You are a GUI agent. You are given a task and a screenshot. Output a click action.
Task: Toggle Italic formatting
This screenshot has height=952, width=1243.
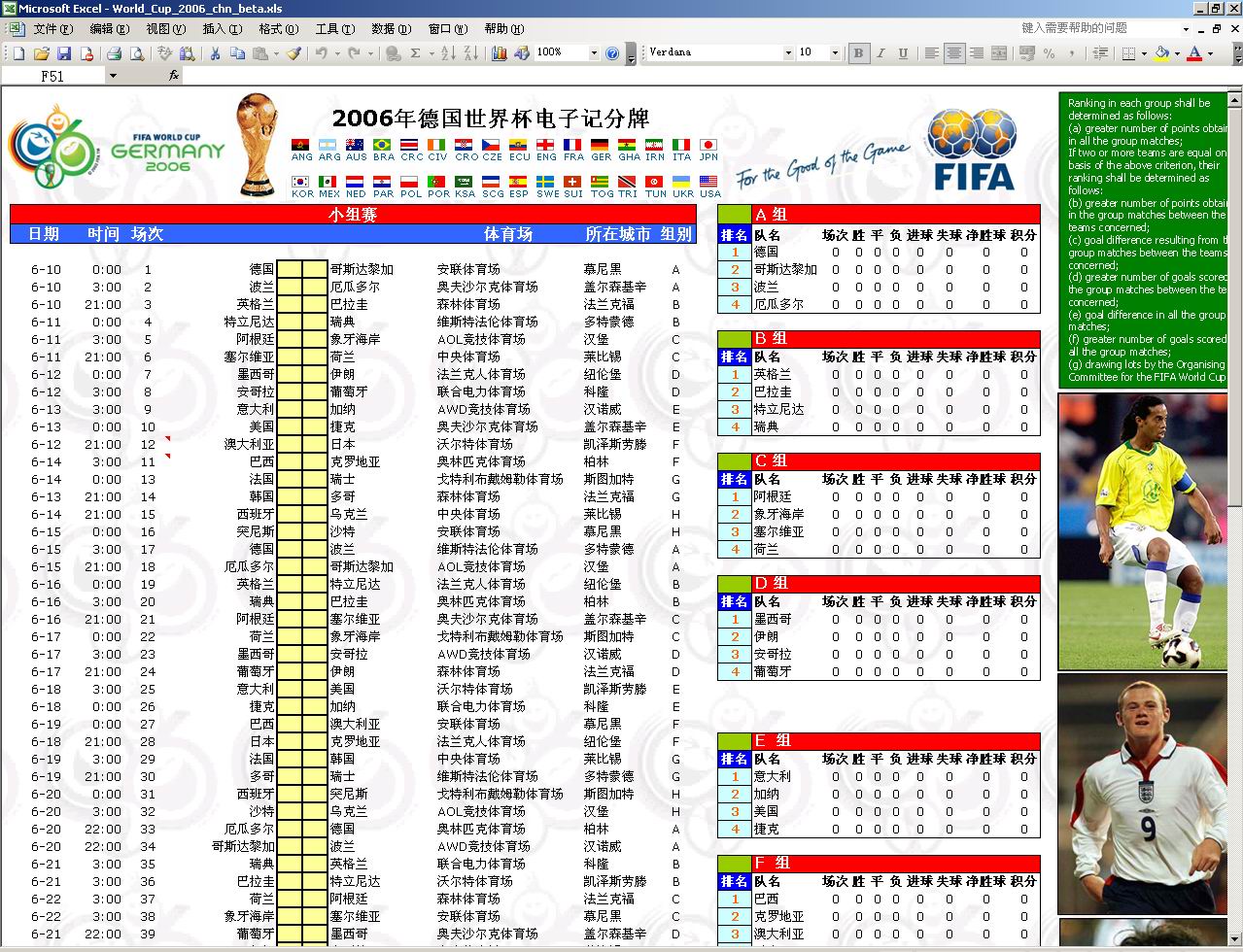pos(880,53)
